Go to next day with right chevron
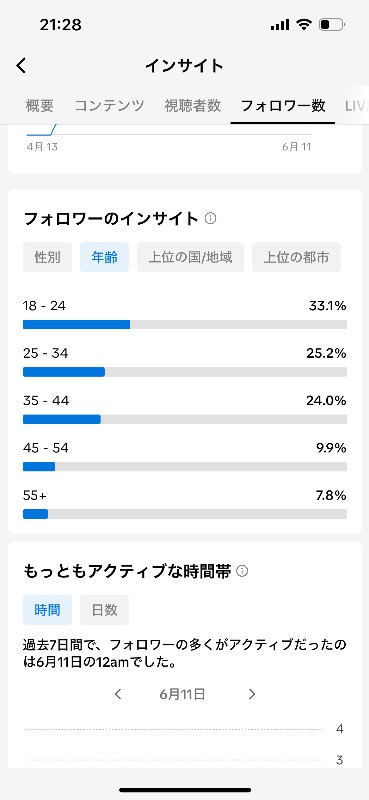The width and height of the screenshot is (369, 800). 252,694
